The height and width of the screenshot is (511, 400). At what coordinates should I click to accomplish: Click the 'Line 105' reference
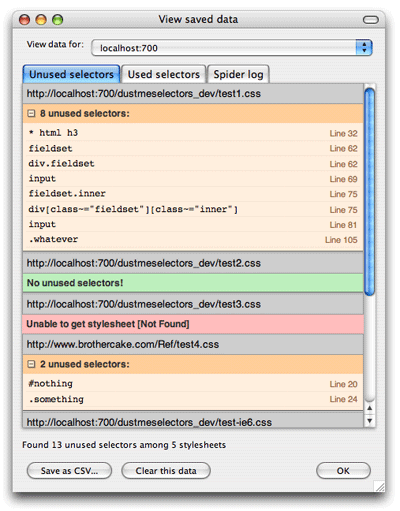tap(341, 240)
